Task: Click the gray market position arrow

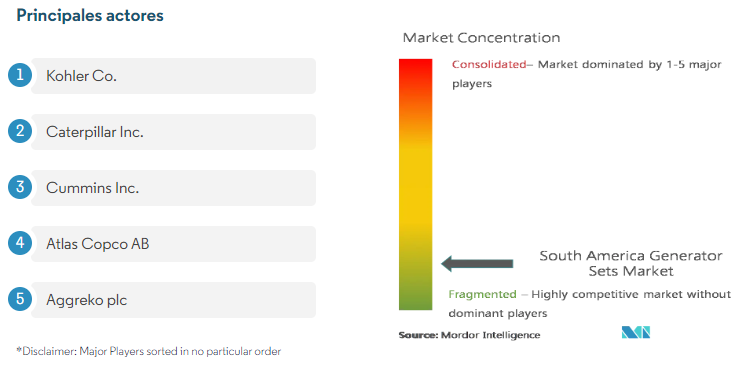Action: (x=477, y=264)
